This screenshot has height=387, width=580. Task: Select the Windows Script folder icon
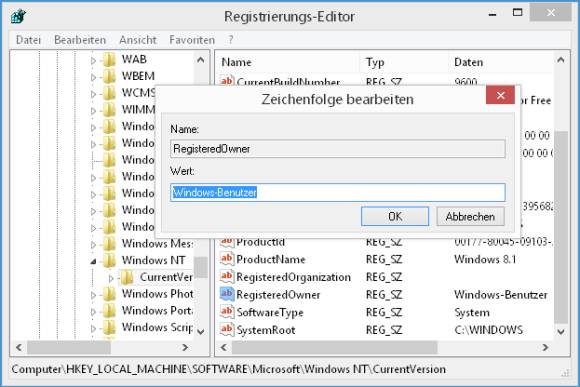109,327
